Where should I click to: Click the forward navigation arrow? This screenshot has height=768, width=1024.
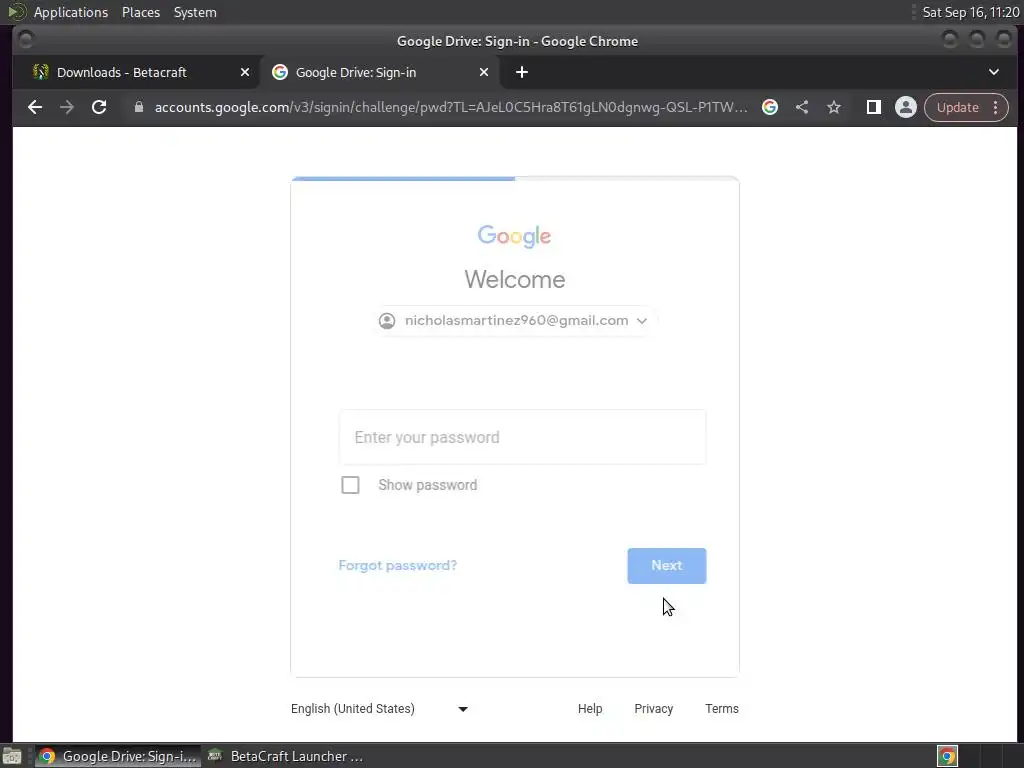click(x=67, y=107)
